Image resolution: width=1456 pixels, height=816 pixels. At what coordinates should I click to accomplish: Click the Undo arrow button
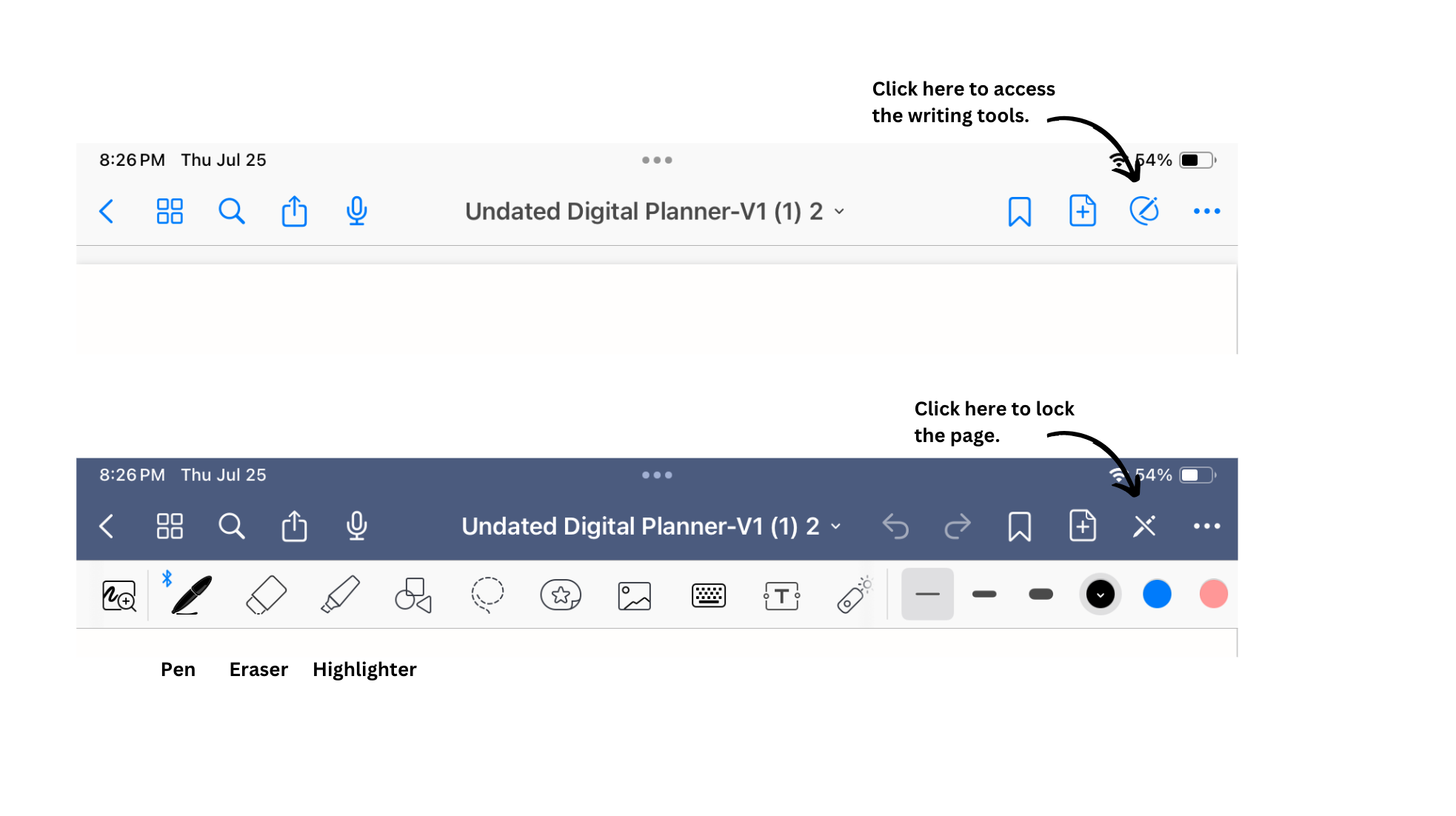pyautogui.click(x=895, y=526)
